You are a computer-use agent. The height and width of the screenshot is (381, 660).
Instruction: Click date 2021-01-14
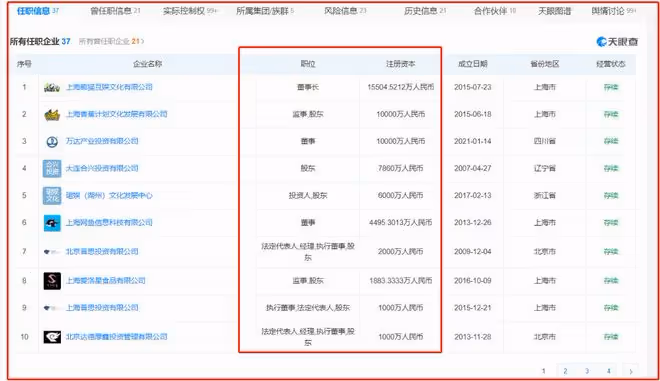(473, 141)
